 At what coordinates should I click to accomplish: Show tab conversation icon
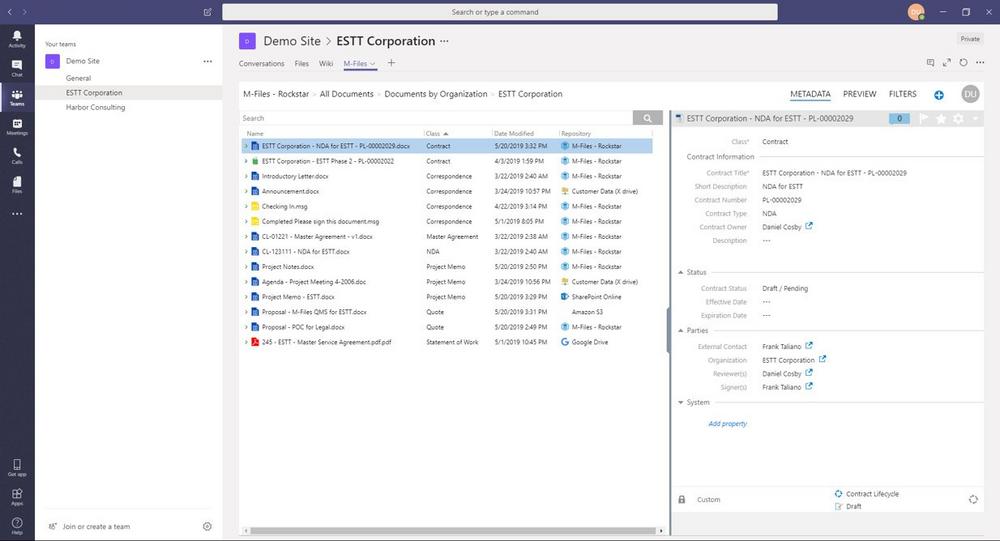(930, 63)
